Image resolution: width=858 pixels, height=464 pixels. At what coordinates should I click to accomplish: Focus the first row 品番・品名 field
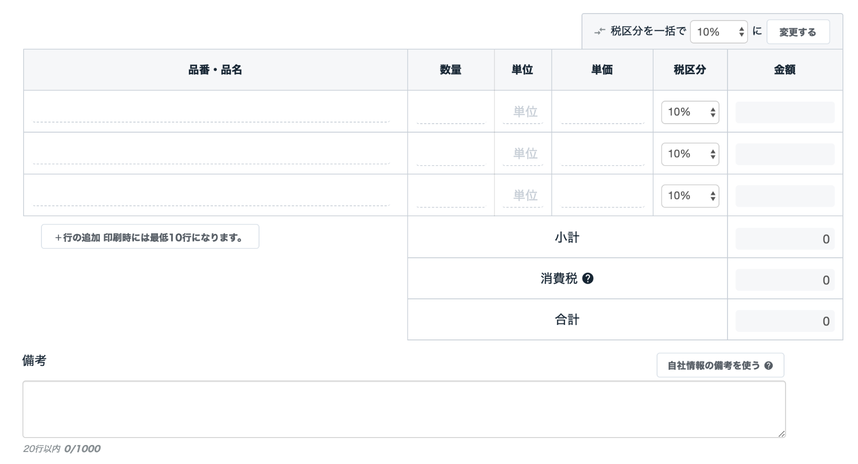(210, 111)
